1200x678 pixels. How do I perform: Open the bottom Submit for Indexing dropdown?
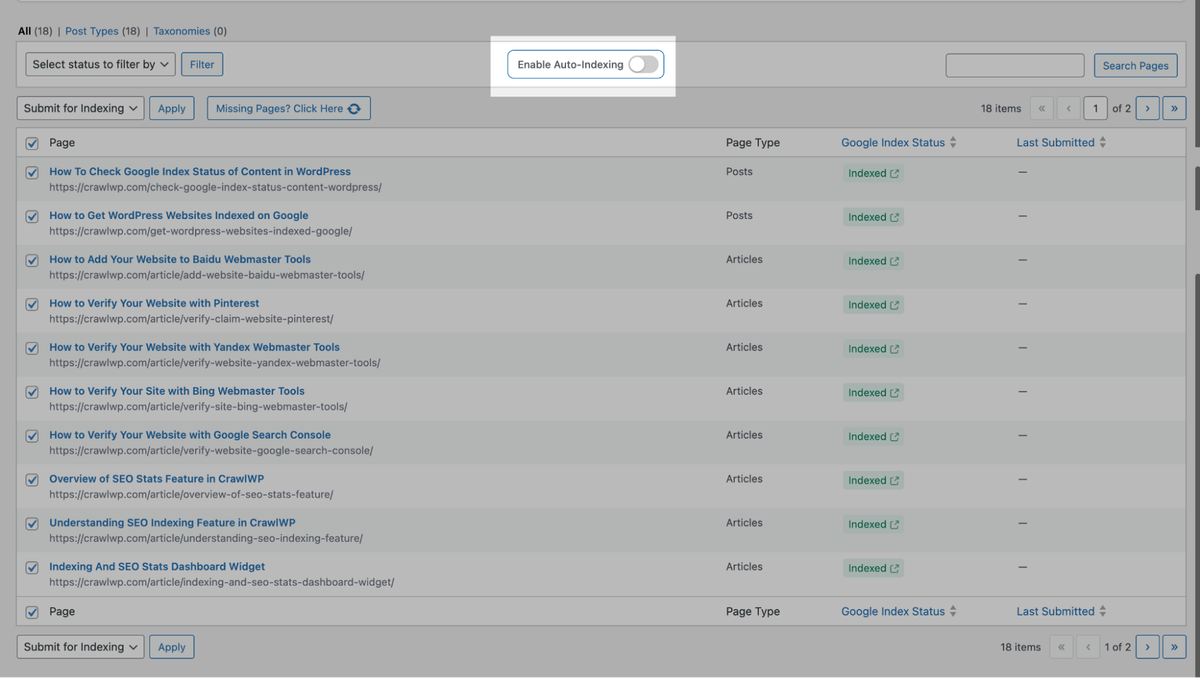(80, 647)
